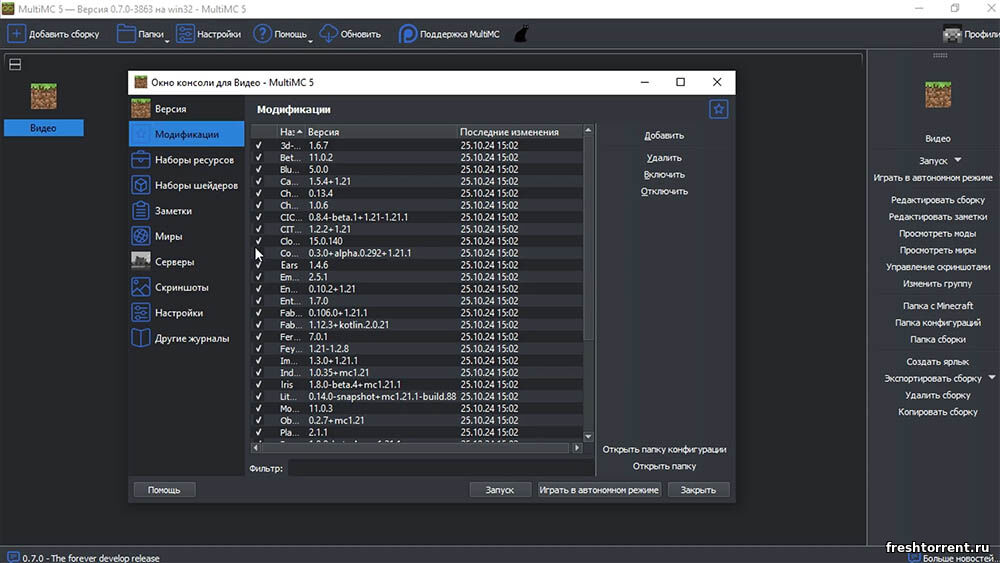This screenshot has height=563, width=1000.
Task: Click the star icon in Modifications header
Action: point(718,110)
